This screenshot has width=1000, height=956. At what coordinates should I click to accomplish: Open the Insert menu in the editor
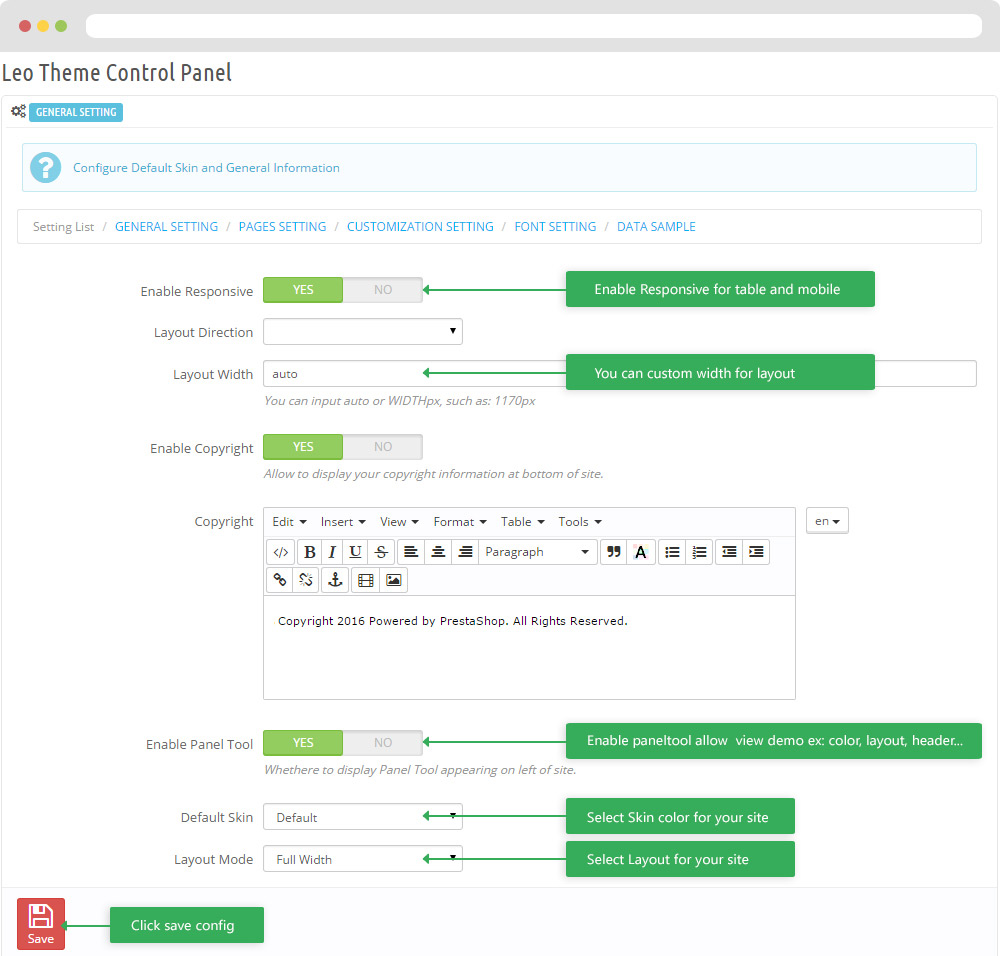click(x=343, y=522)
